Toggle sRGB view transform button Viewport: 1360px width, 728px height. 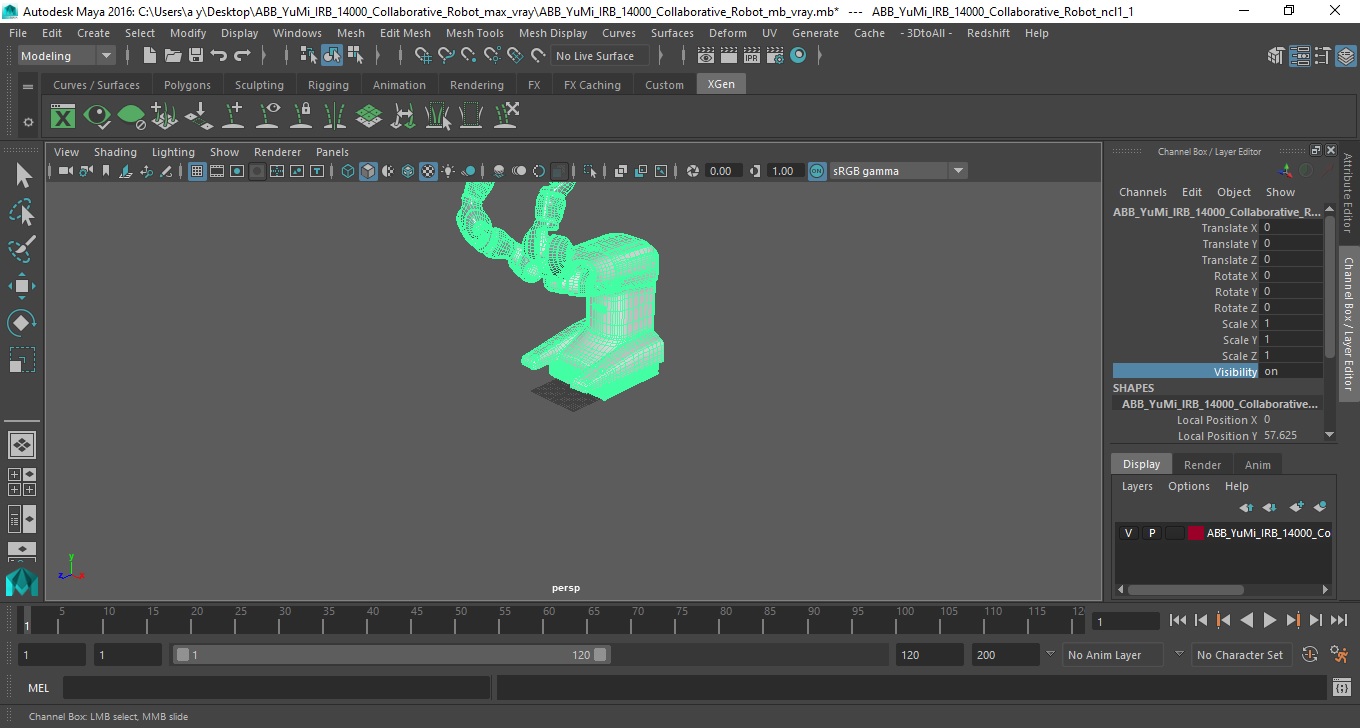pyautogui.click(x=817, y=171)
